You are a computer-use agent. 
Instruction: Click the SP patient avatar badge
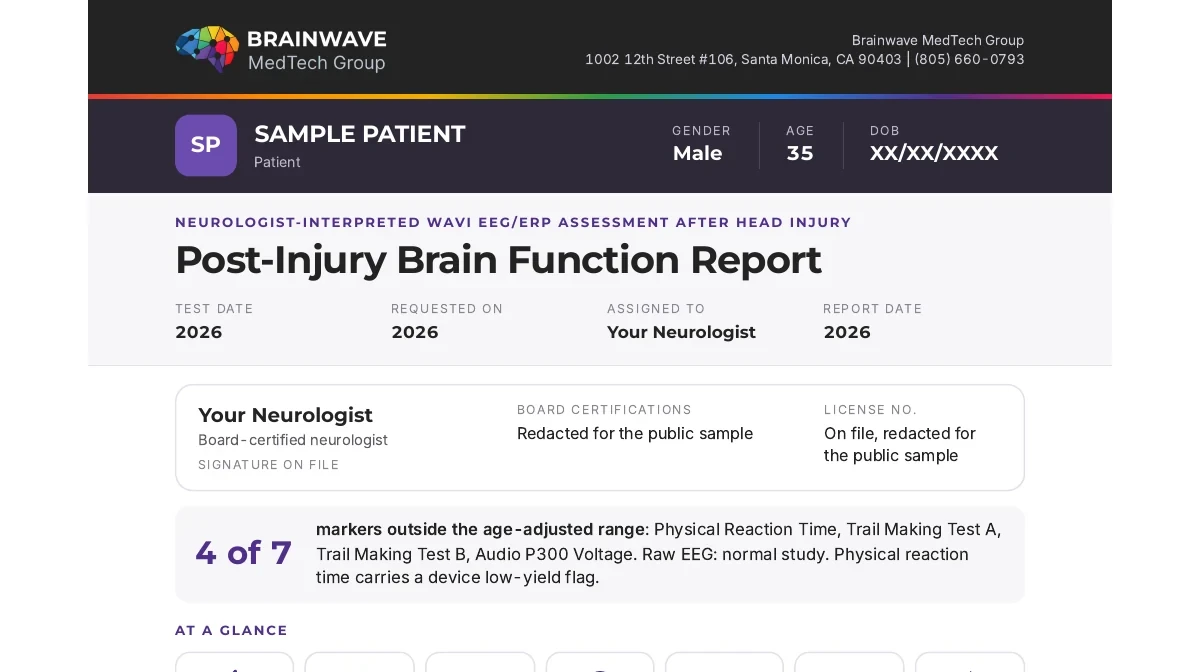(x=206, y=145)
